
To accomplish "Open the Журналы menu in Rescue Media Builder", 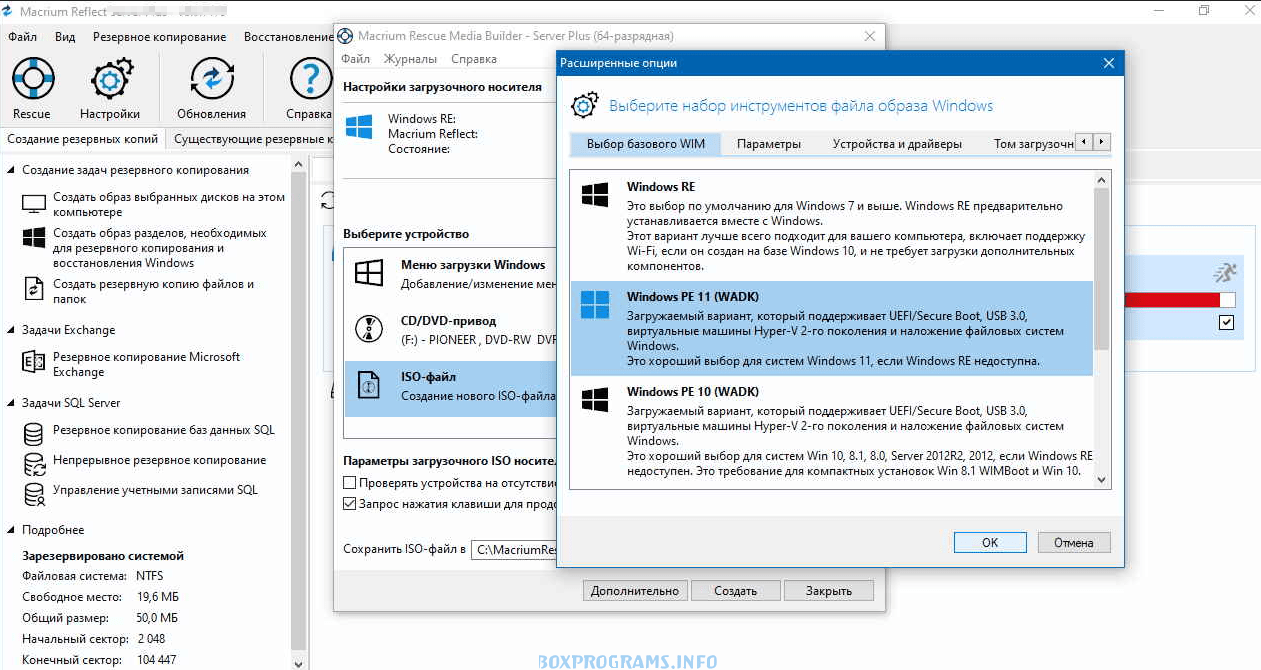I will (410, 59).
